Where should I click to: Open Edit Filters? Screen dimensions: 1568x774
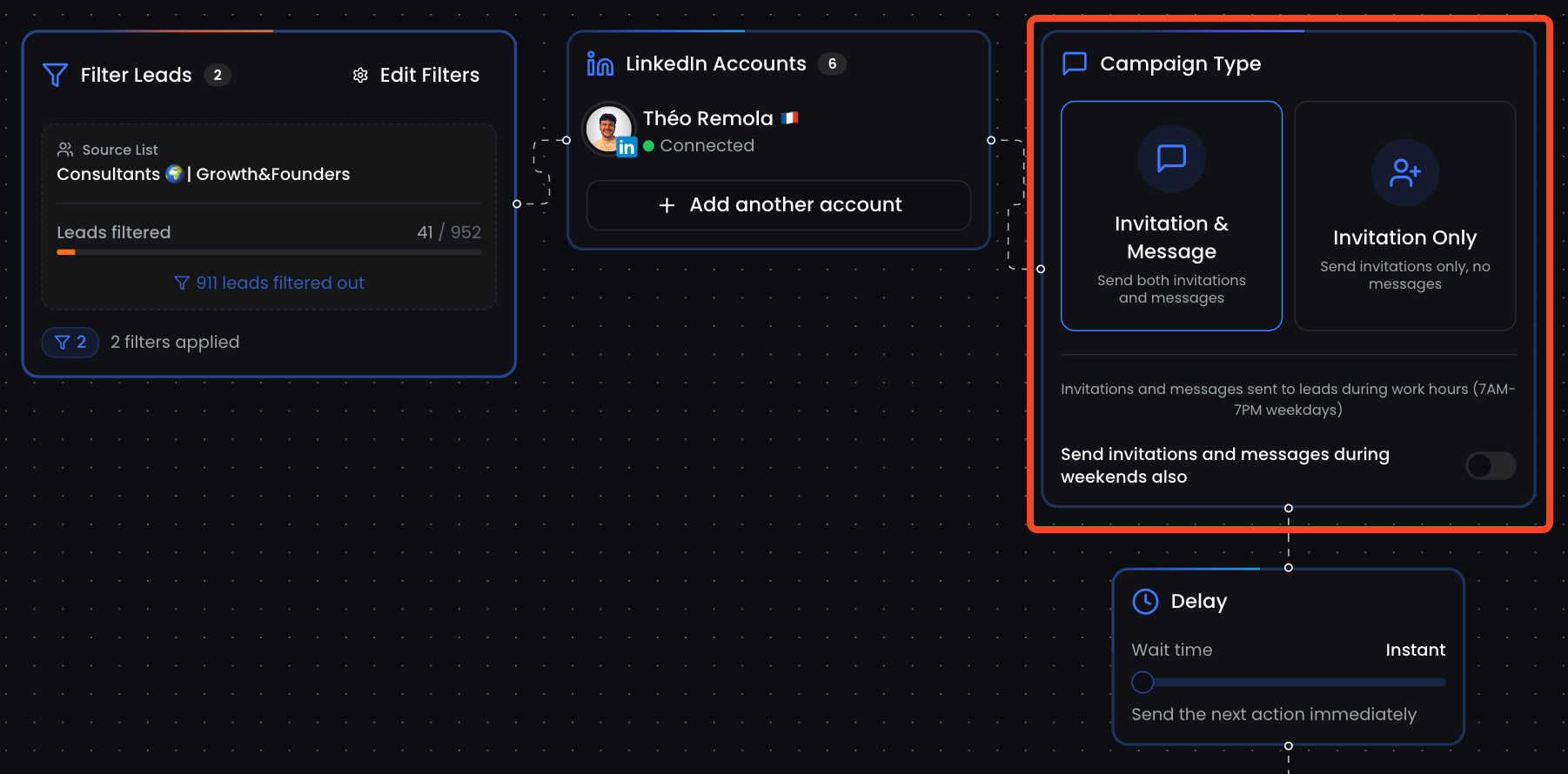416,76
